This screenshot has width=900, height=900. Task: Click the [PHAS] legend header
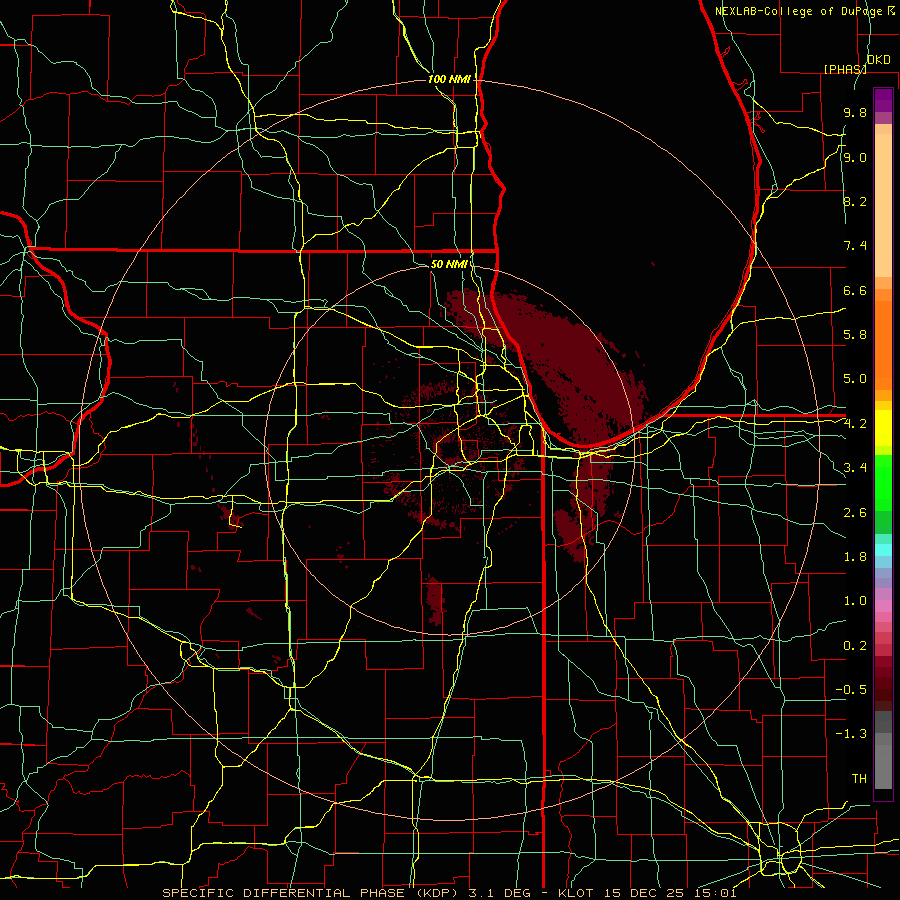coord(845,69)
